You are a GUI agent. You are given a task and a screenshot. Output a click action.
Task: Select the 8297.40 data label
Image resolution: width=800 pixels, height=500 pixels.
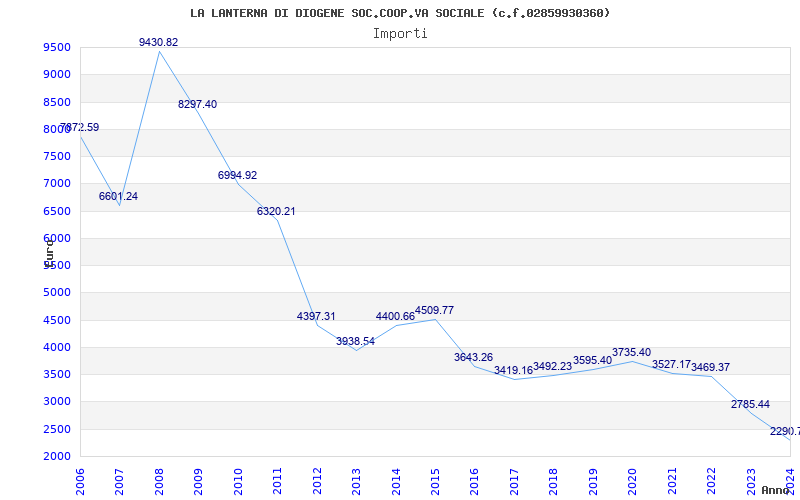point(197,104)
